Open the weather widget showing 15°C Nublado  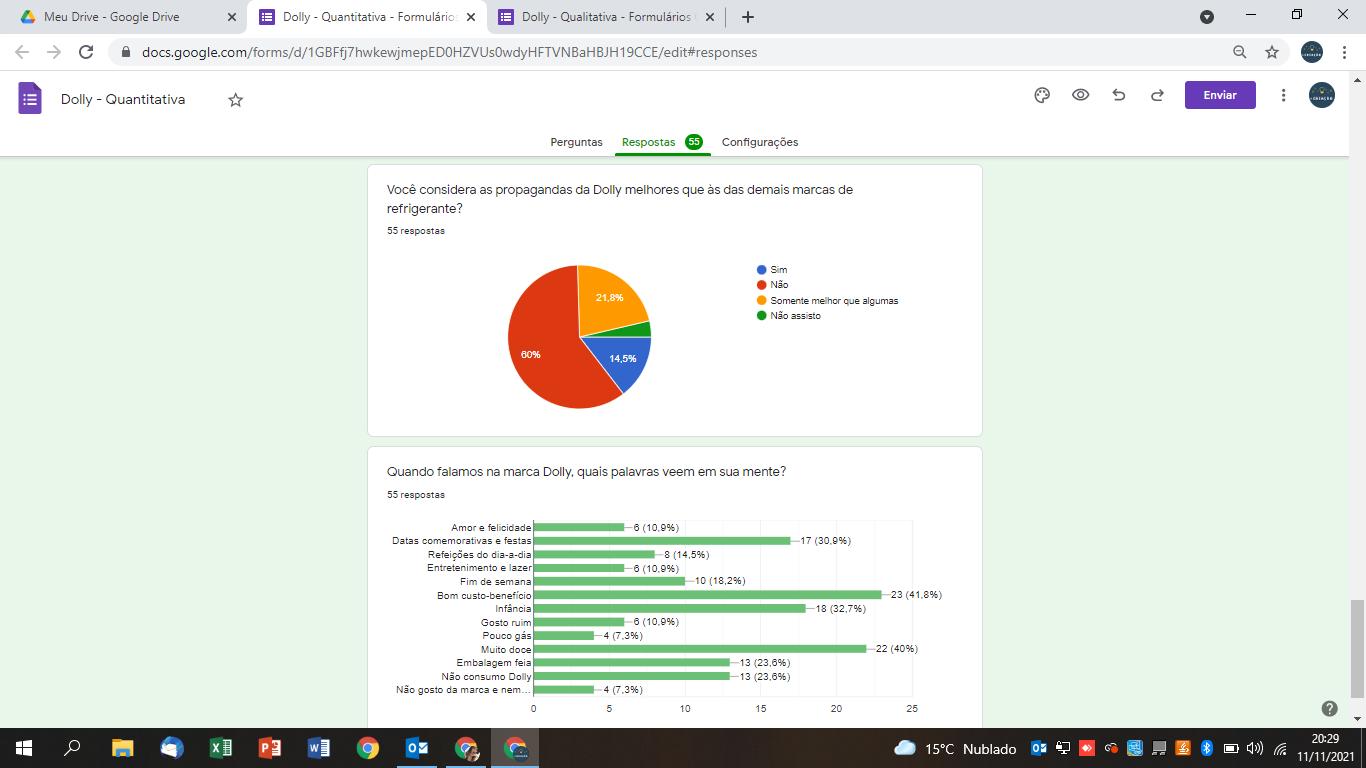(x=954, y=748)
